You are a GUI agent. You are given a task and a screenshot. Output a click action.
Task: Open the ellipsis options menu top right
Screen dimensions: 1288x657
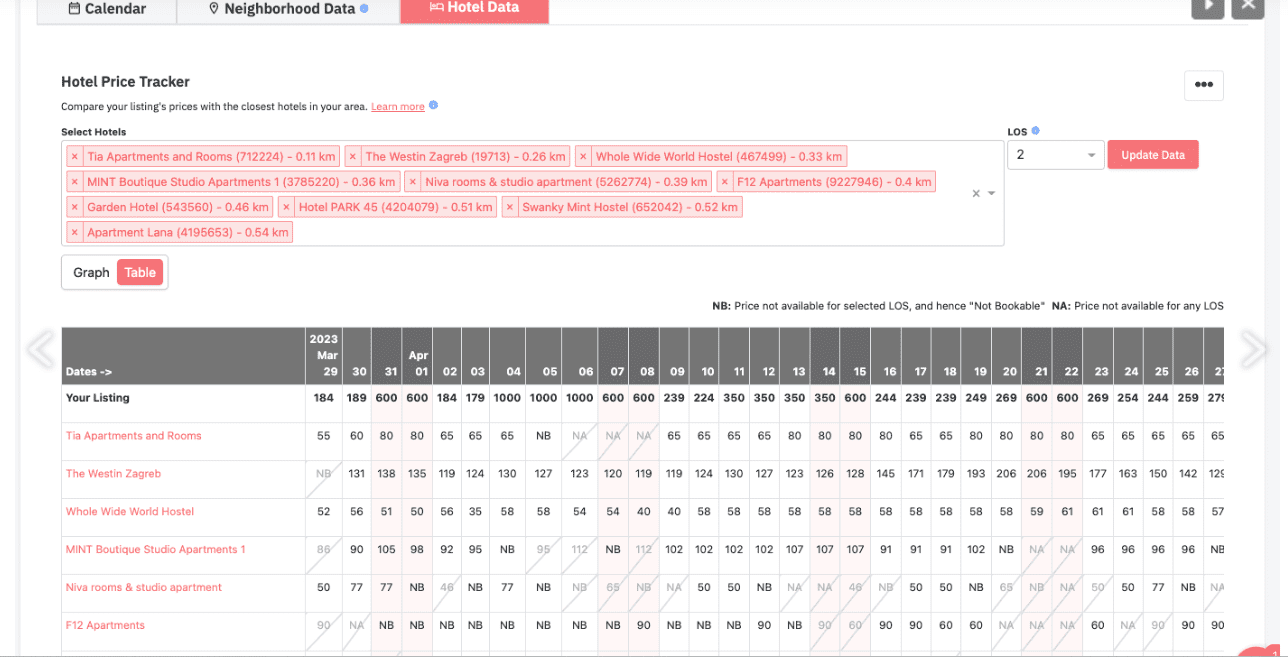(1203, 85)
